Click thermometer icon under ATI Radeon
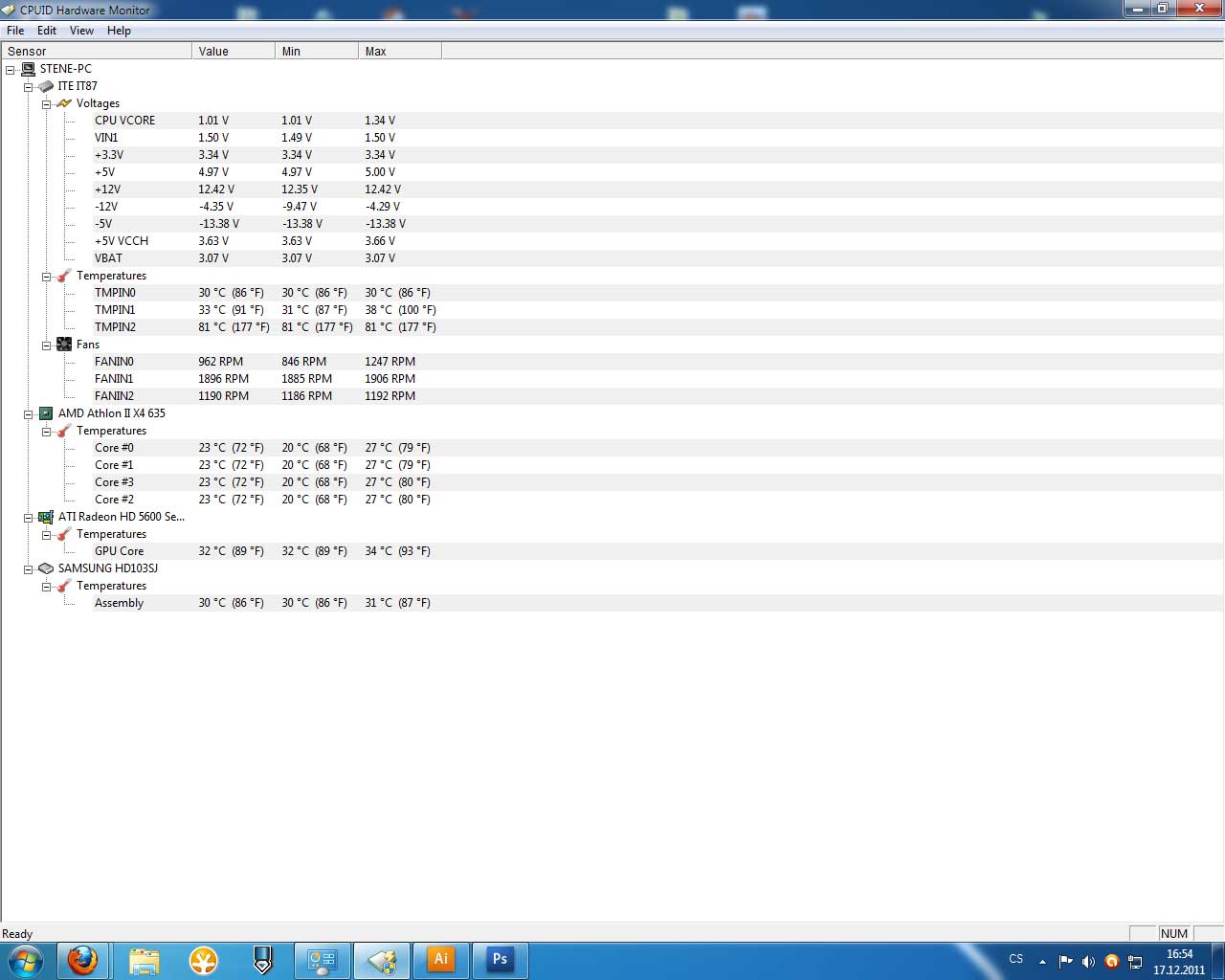This screenshot has width=1225, height=980. [x=64, y=534]
